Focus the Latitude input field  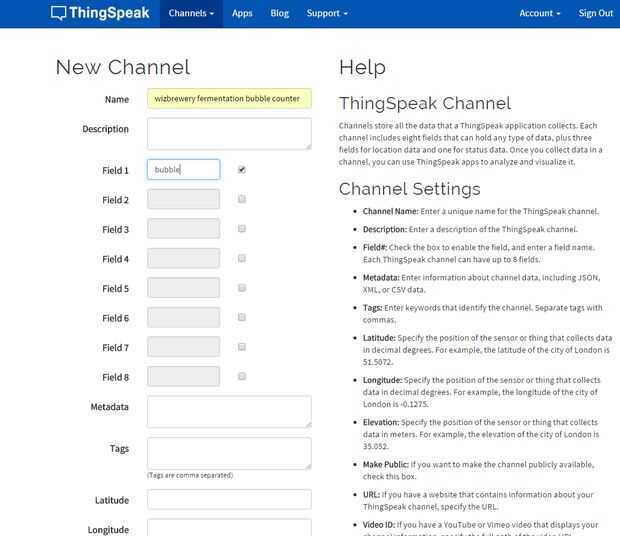pyautogui.click(x=229, y=499)
